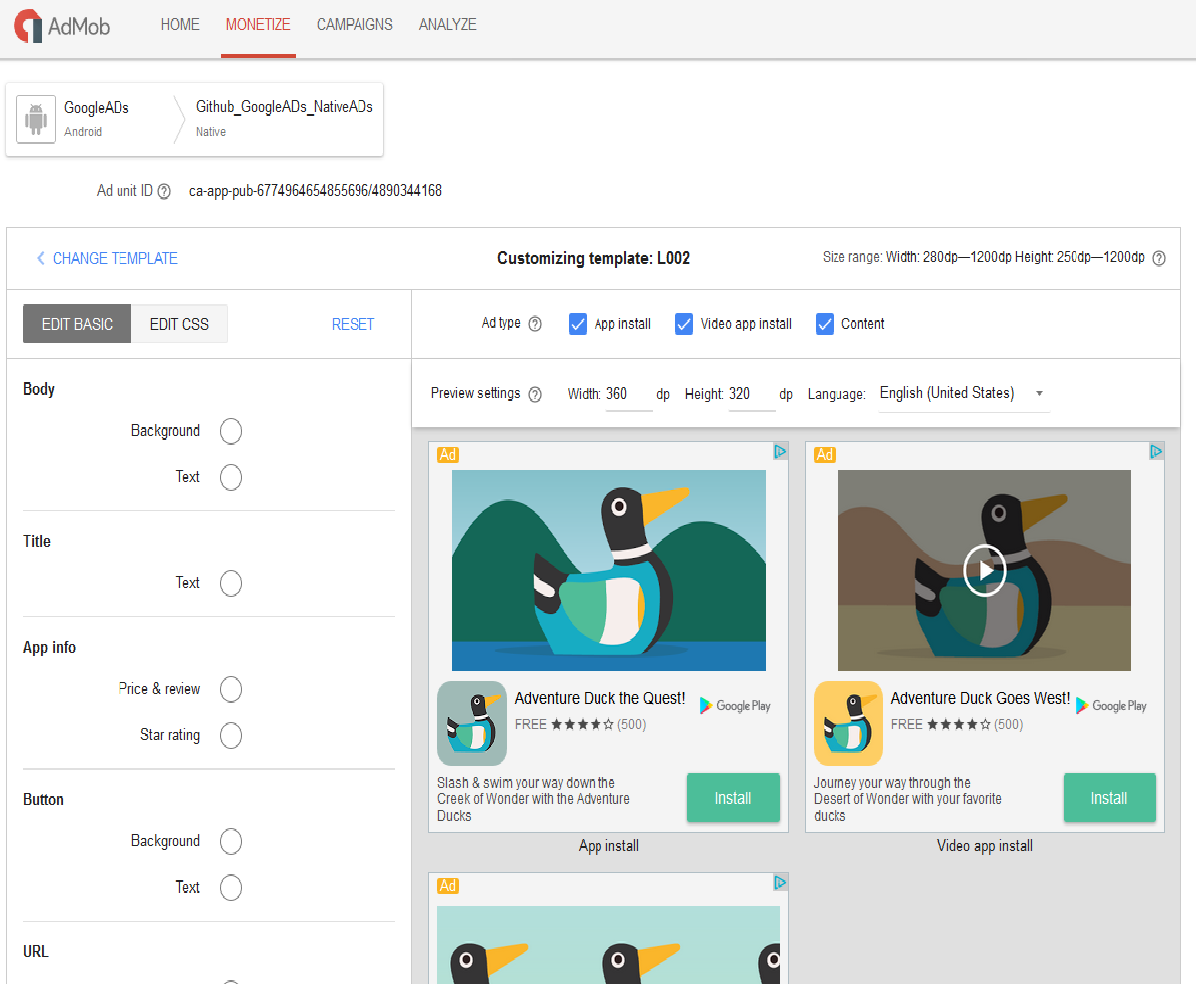Image resolution: width=1196 pixels, height=984 pixels.
Task: Uncheck the Video app install ad type
Action: pos(683,324)
